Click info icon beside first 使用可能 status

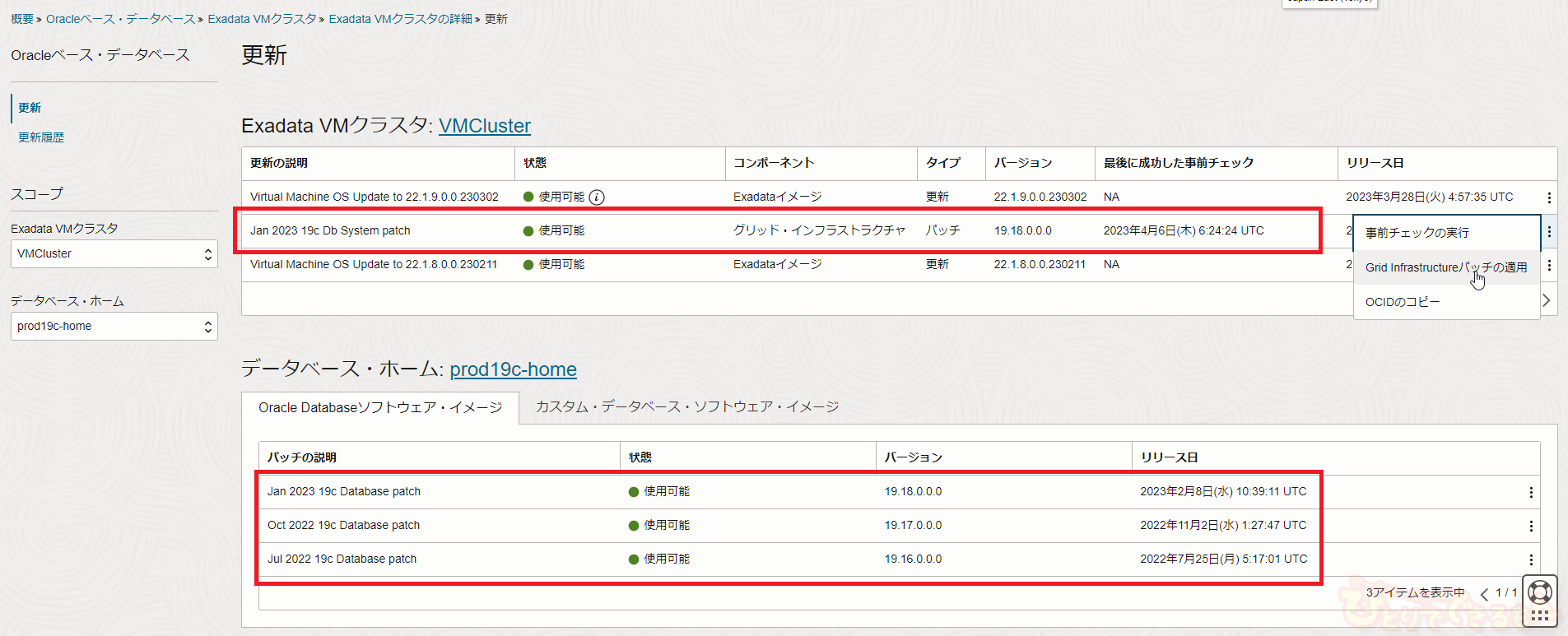coord(597,197)
